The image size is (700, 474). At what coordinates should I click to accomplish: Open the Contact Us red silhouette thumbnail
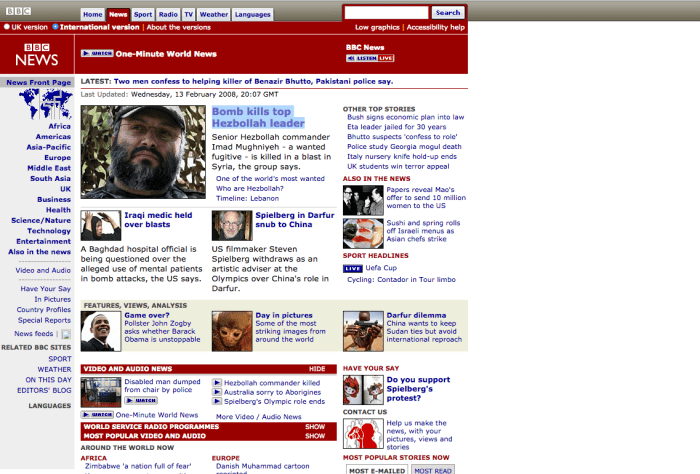[363, 434]
